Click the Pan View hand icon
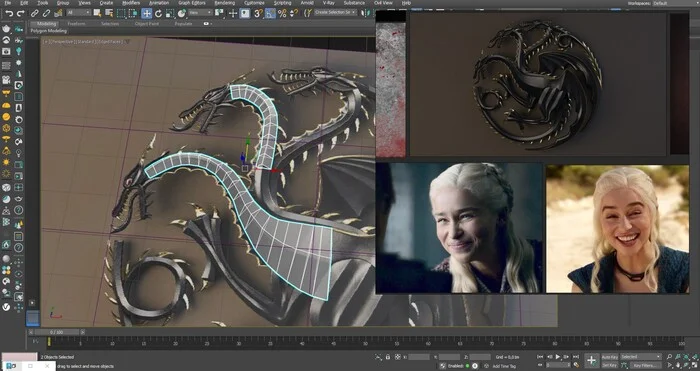The height and width of the screenshot is (371, 700). [678, 365]
